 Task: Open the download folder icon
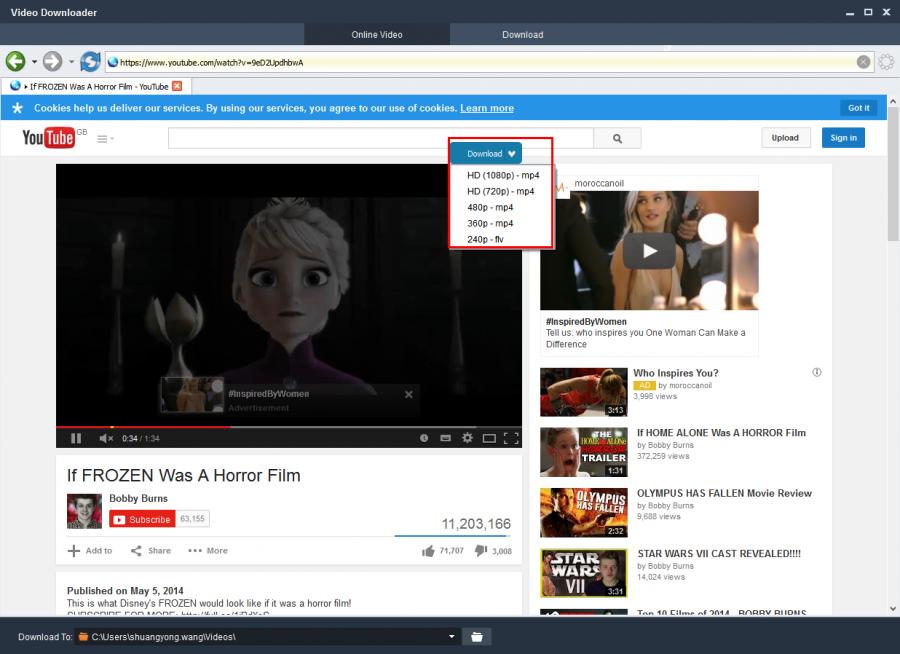(477, 637)
